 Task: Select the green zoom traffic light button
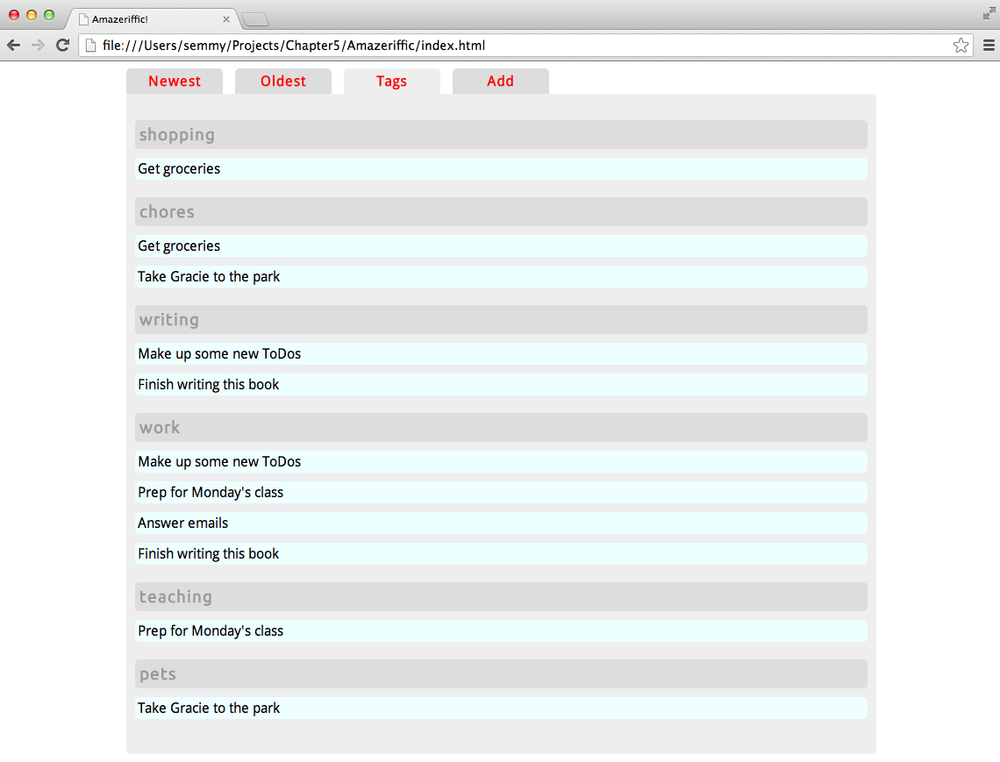point(46,15)
